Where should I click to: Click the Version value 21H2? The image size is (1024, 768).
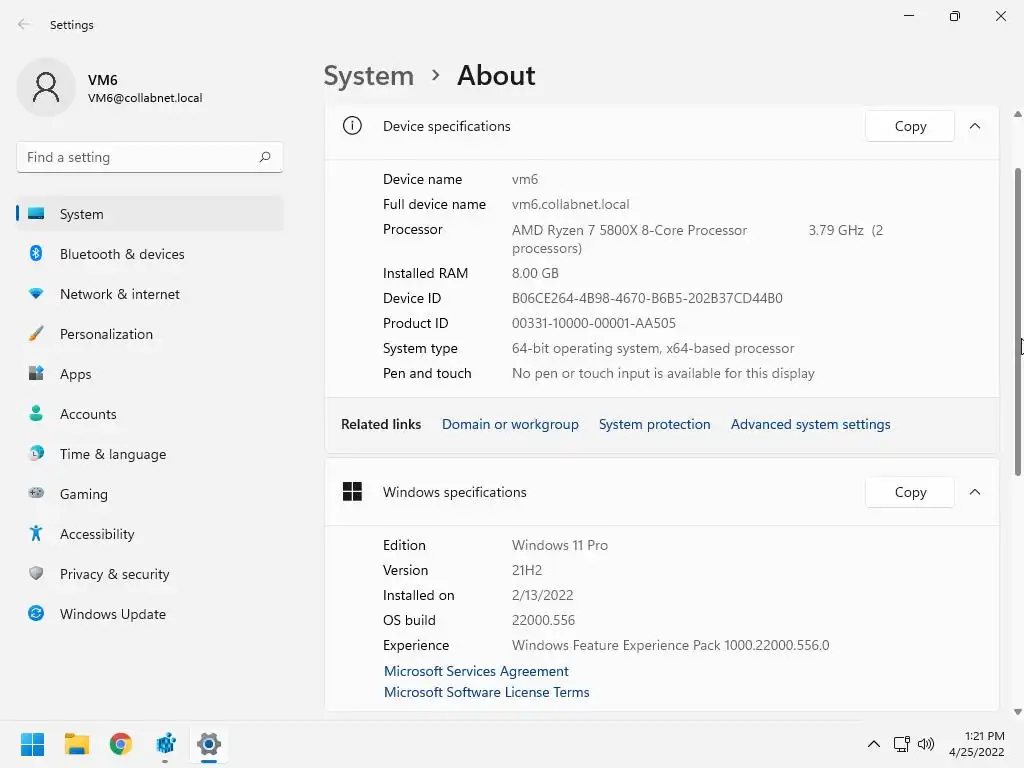(526, 569)
